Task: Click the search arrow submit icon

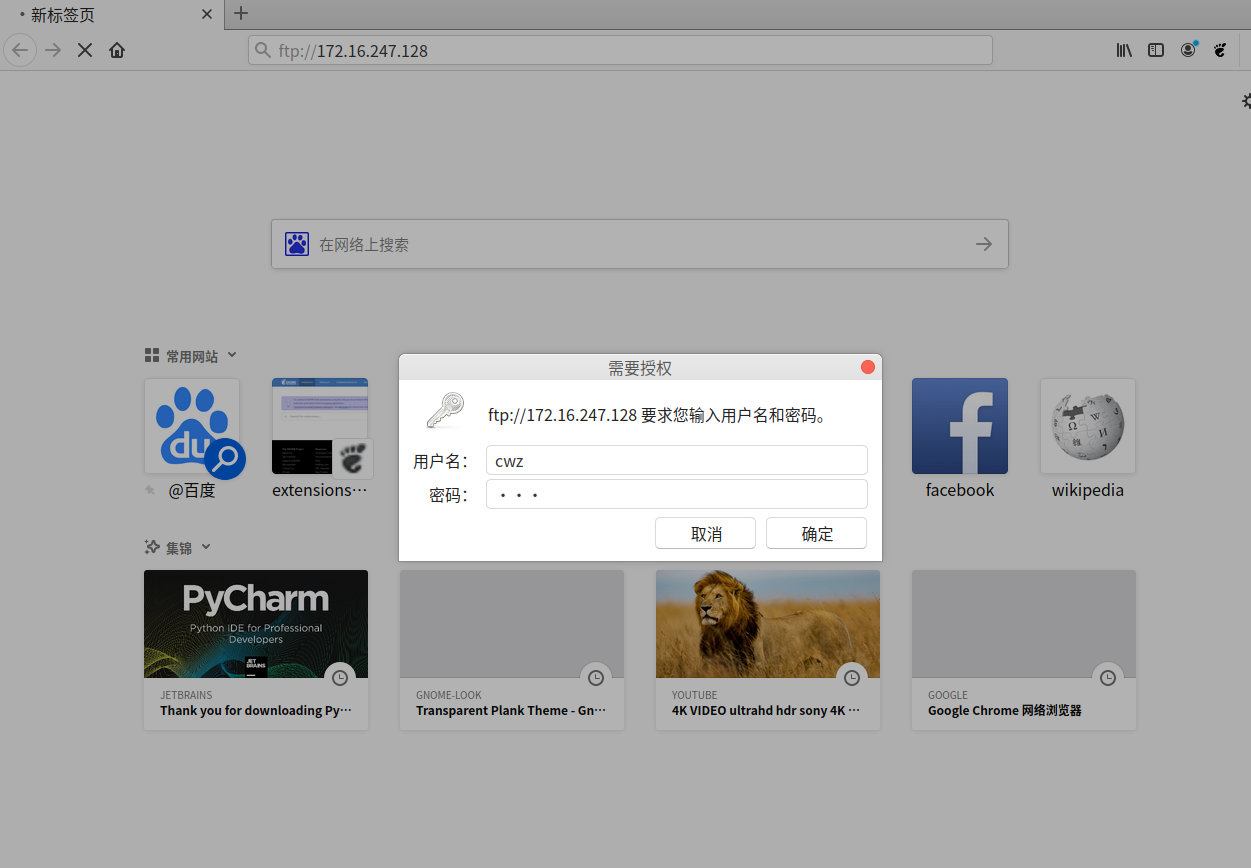Action: coord(984,244)
